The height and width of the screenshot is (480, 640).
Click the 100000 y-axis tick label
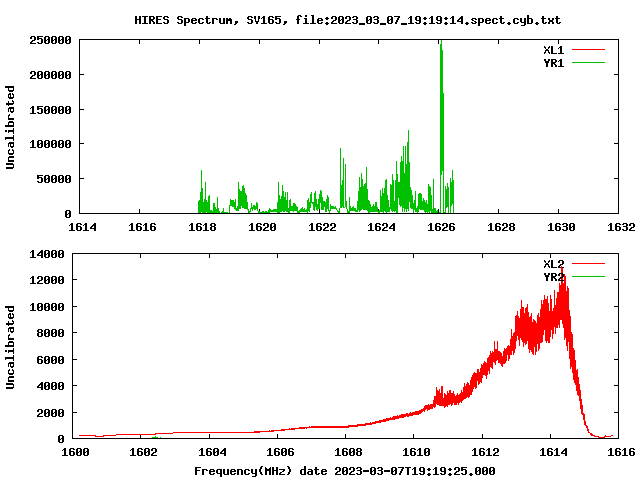click(x=50, y=144)
